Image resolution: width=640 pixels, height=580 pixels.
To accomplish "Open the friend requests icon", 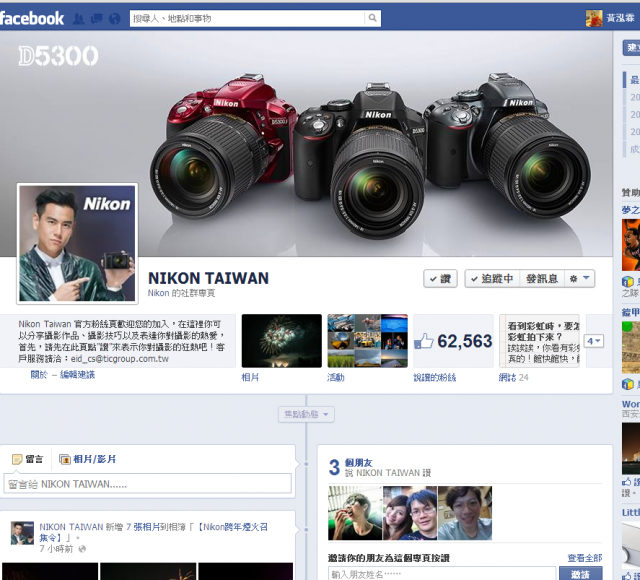I will pos(78,19).
